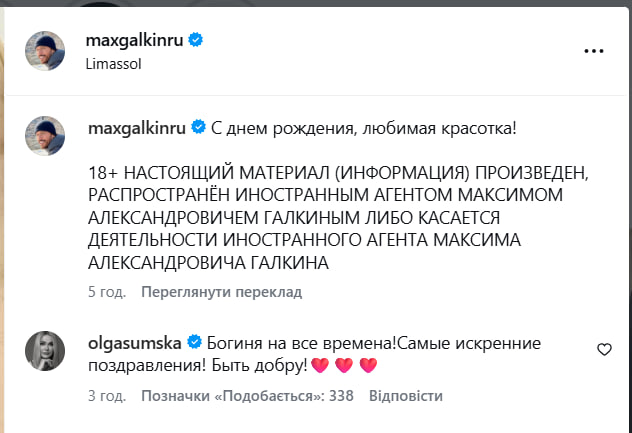Image resolution: width=632 pixels, height=433 pixels.
Task: Open maxgalkinru's profile picture in the post header
Action: 45,50
